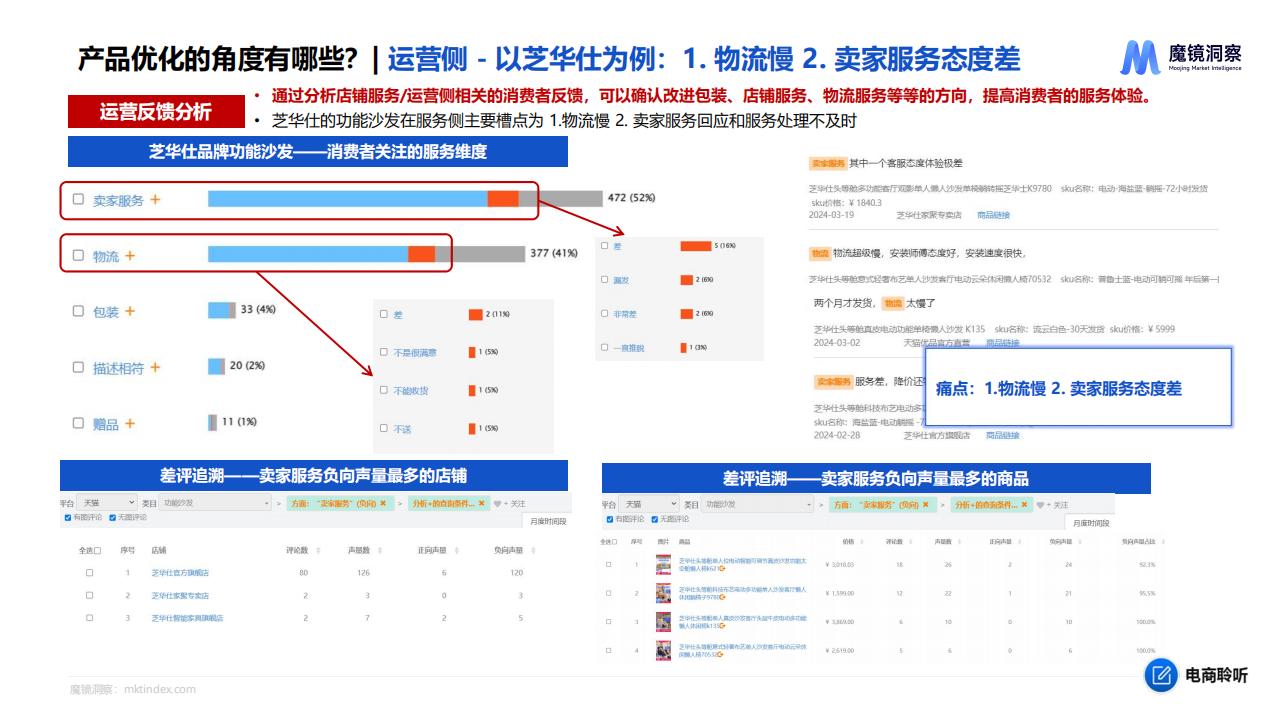Tick the 包装 dimension checkbox

[78, 311]
